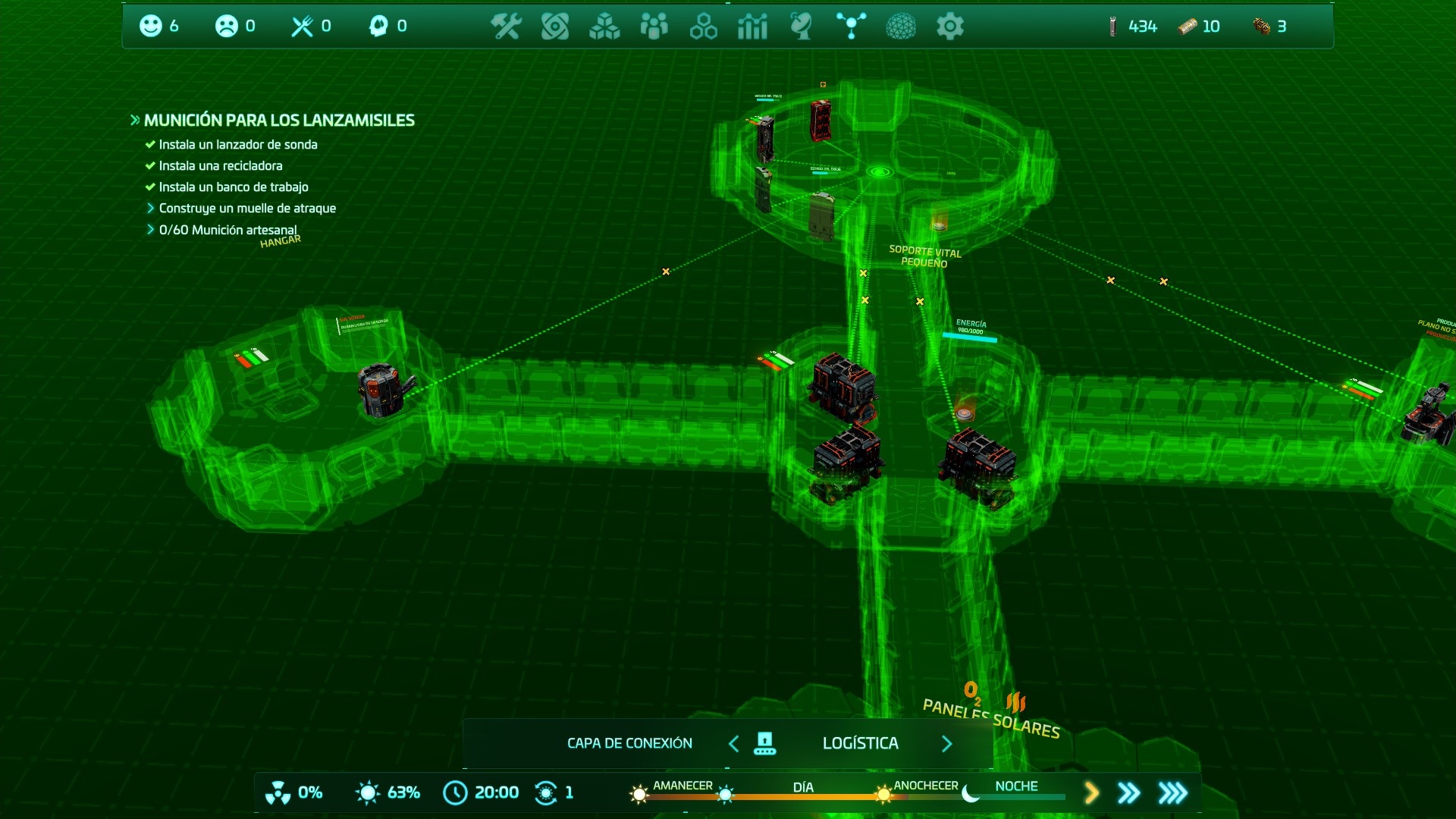1456x819 pixels.
Task: Click left chevron to change connection layer
Action: pos(733,743)
